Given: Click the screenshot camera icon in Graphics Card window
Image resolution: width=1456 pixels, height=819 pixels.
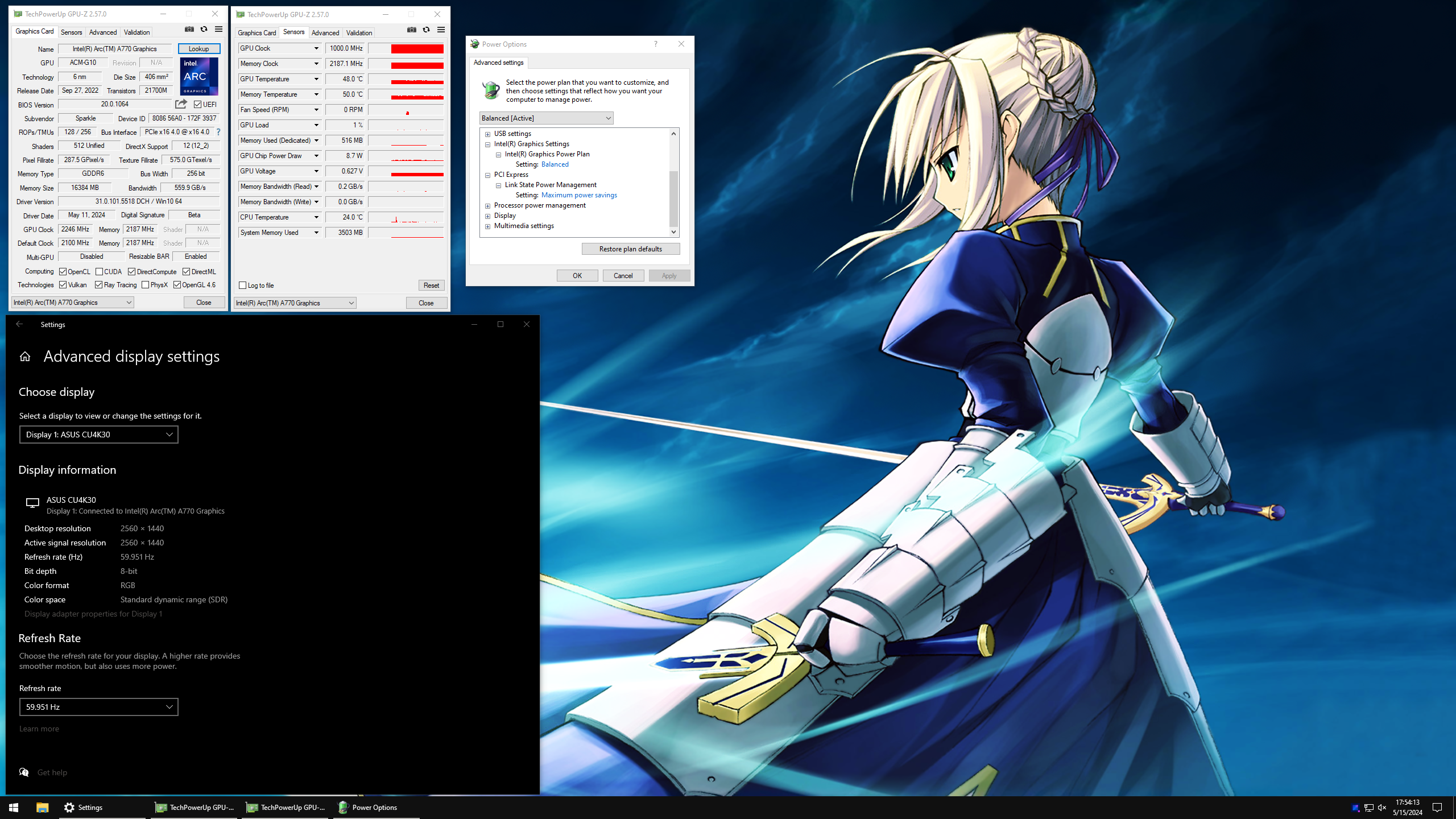Looking at the screenshot, I should point(189,30).
